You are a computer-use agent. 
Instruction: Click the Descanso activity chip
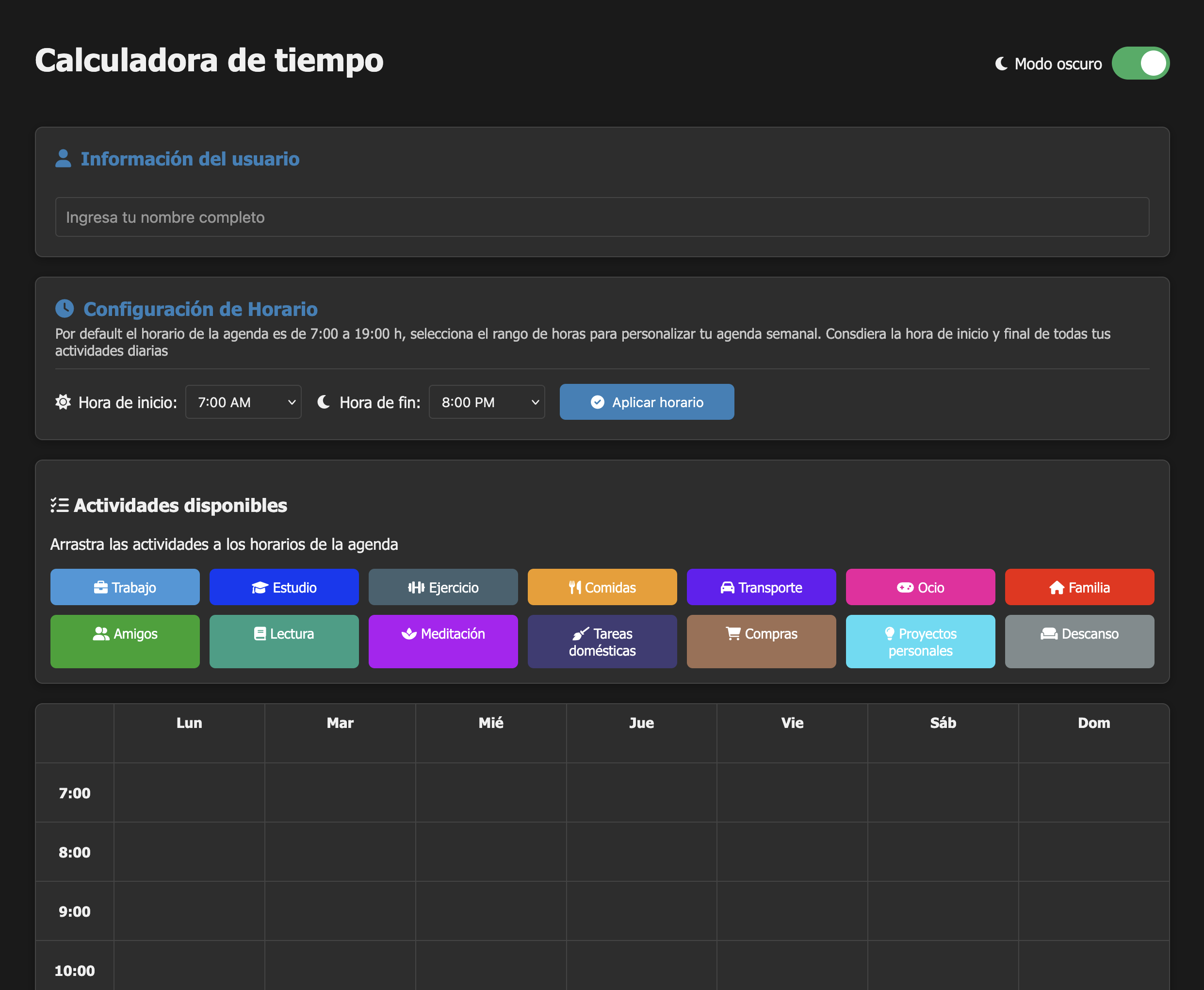pos(1079,641)
